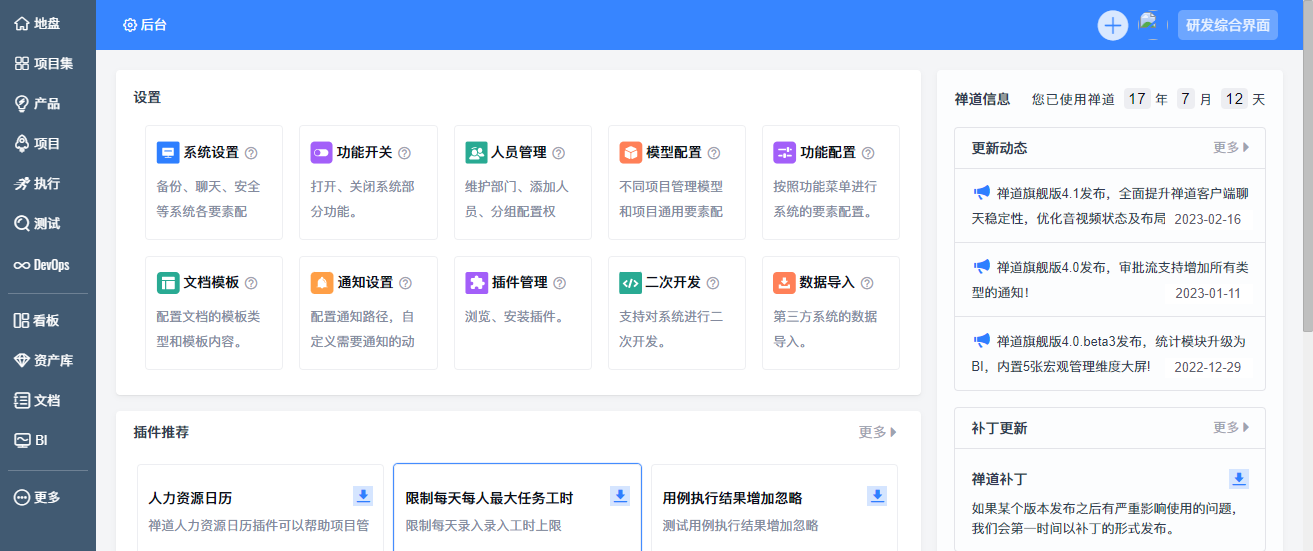Click the 看板 sidebar icon
This screenshot has width=1313, height=551.
22,320
